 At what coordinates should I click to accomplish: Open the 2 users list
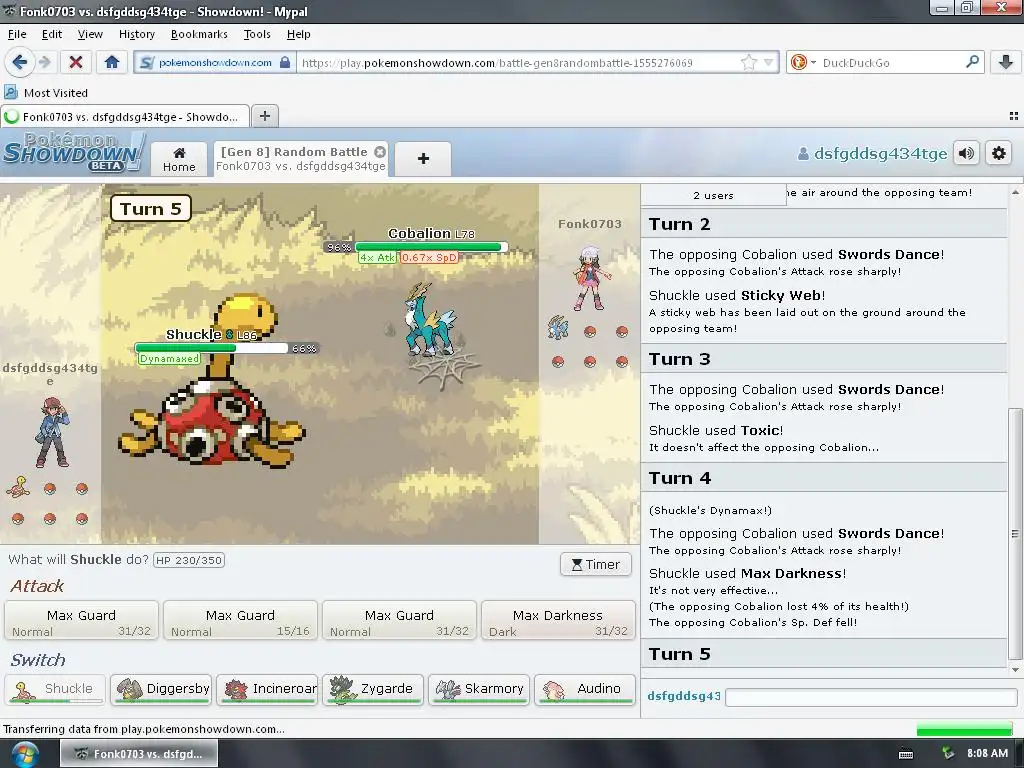(713, 195)
